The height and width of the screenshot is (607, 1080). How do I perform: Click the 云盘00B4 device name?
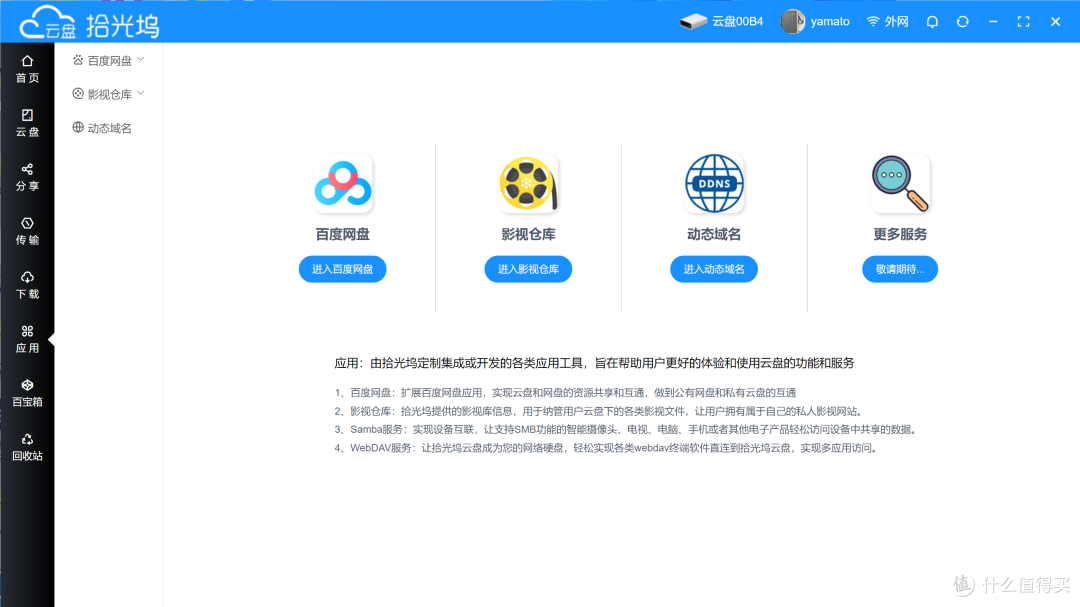pyautogui.click(x=738, y=21)
